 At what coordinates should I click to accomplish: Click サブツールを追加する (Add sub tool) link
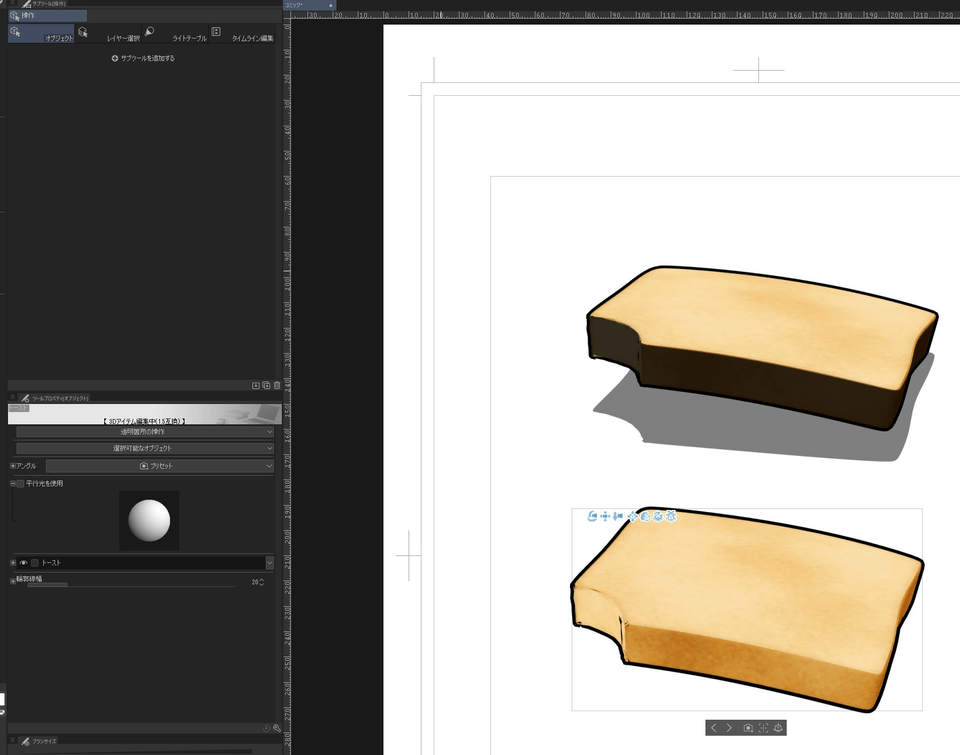point(143,58)
